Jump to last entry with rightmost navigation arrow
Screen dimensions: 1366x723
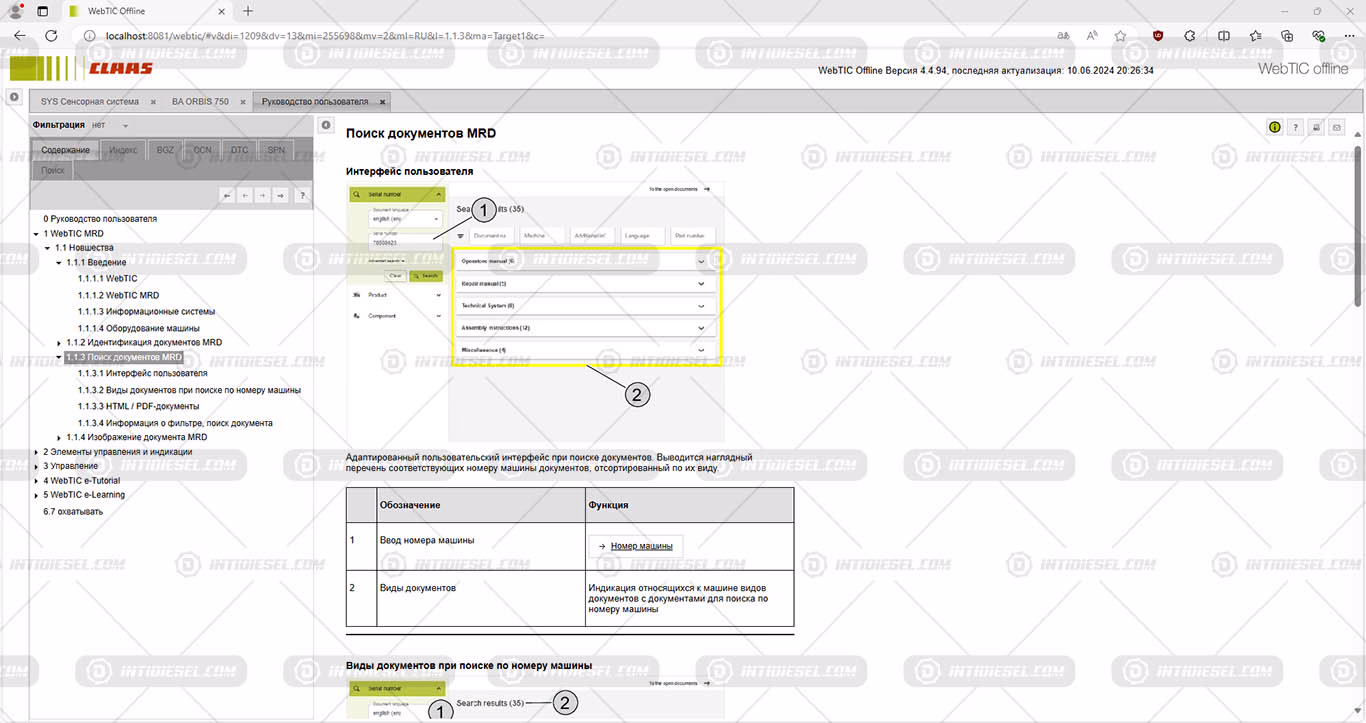[x=281, y=196]
